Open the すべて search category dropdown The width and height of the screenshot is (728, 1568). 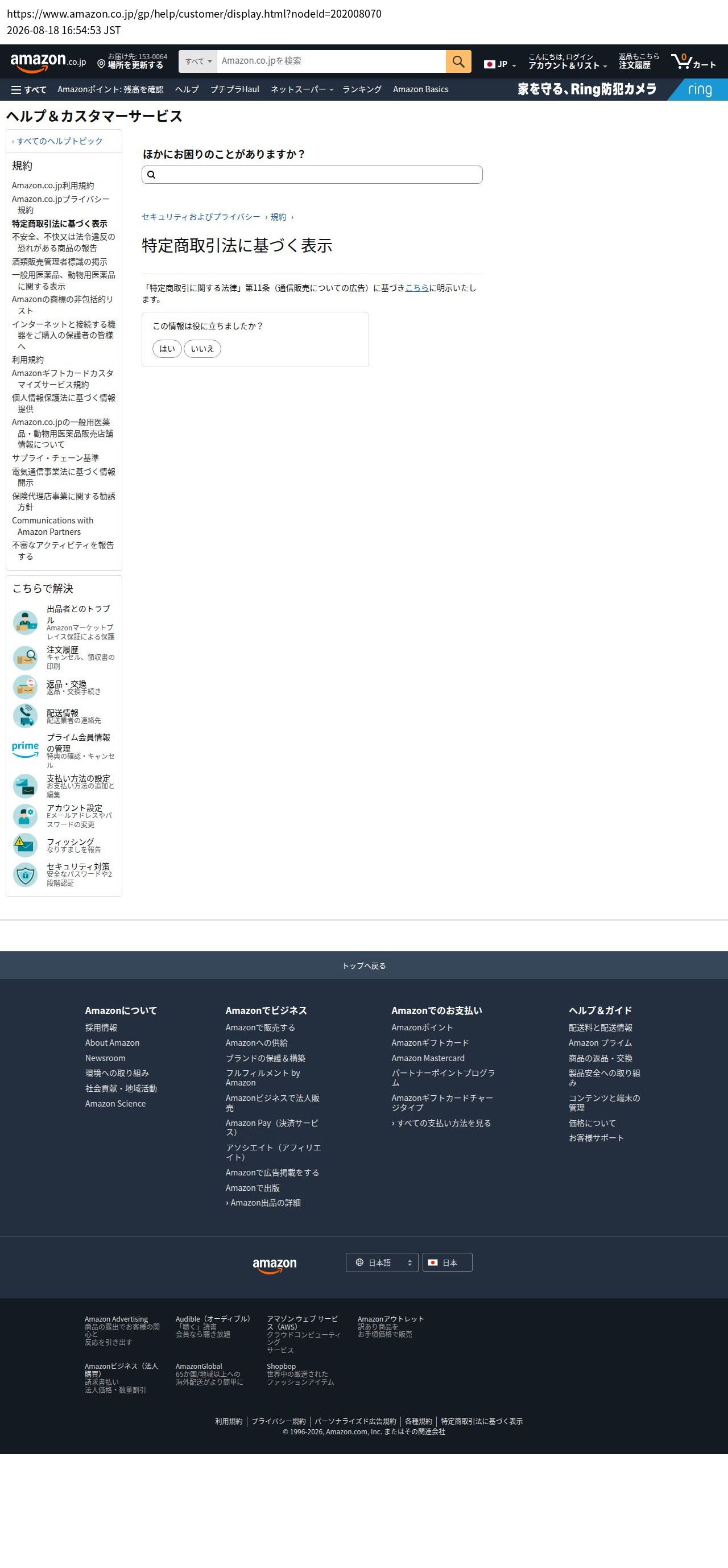pos(198,61)
